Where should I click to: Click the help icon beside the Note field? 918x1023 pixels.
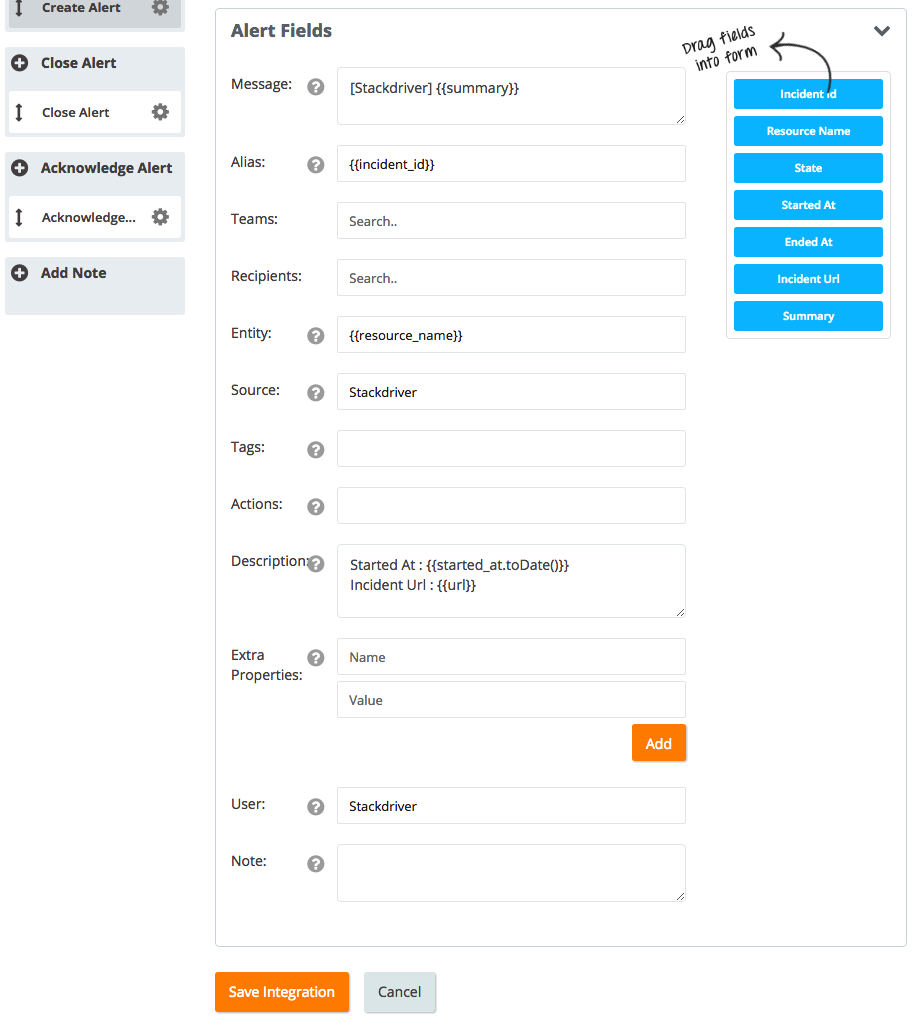(315, 864)
